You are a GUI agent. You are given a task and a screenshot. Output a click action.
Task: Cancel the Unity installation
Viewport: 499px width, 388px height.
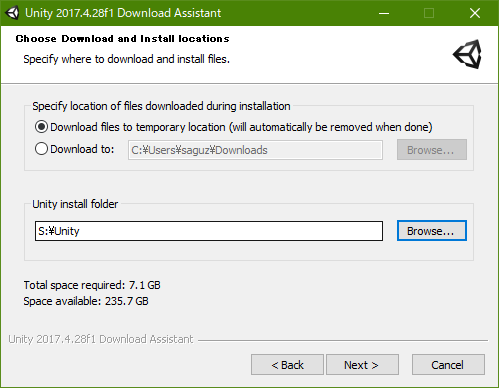pyautogui.click(x=448, y=365)
